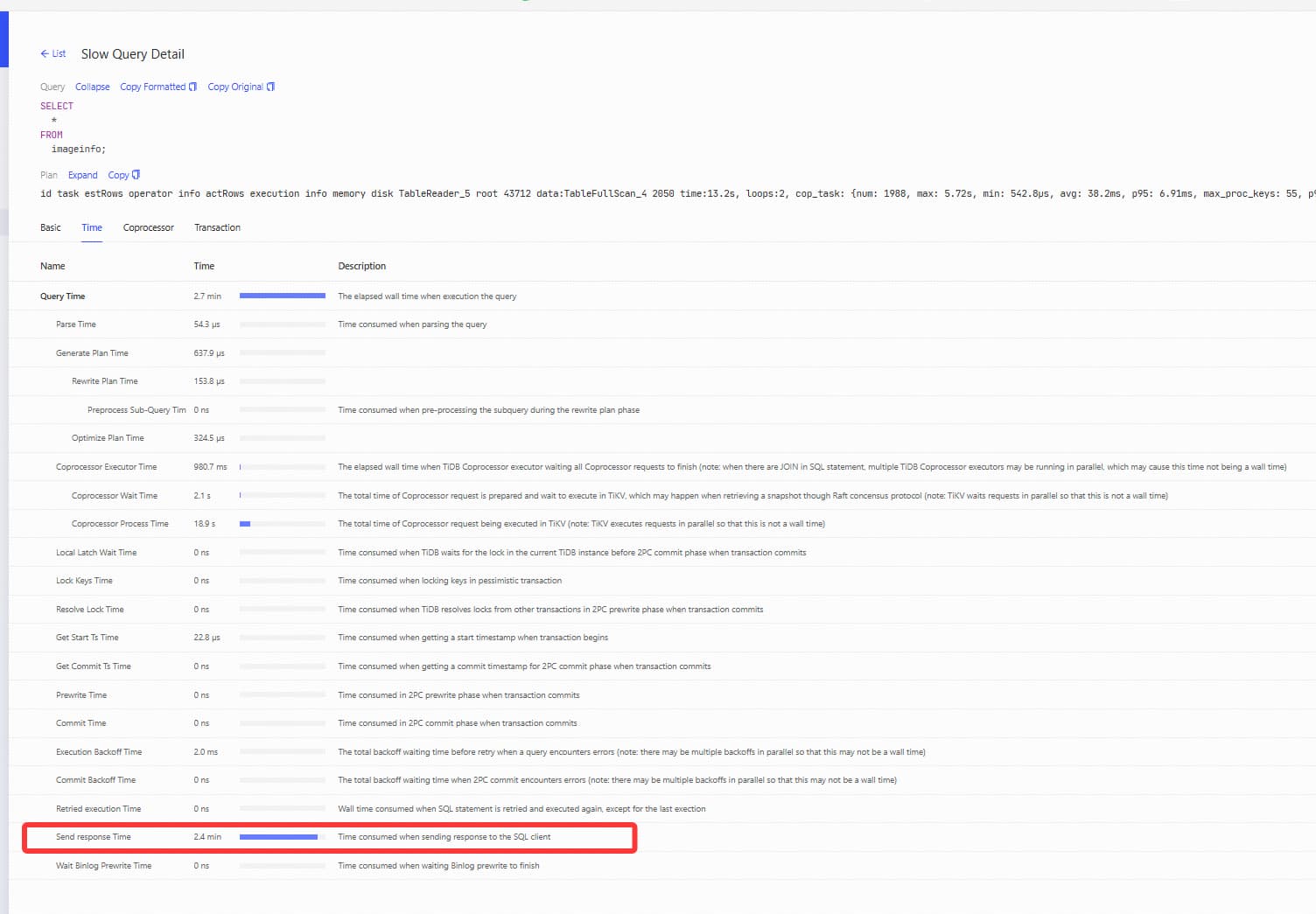This screenshot has width=1316, height=914.
Task: Select the Parse Time row label
Action: click(x=76, y=324)
